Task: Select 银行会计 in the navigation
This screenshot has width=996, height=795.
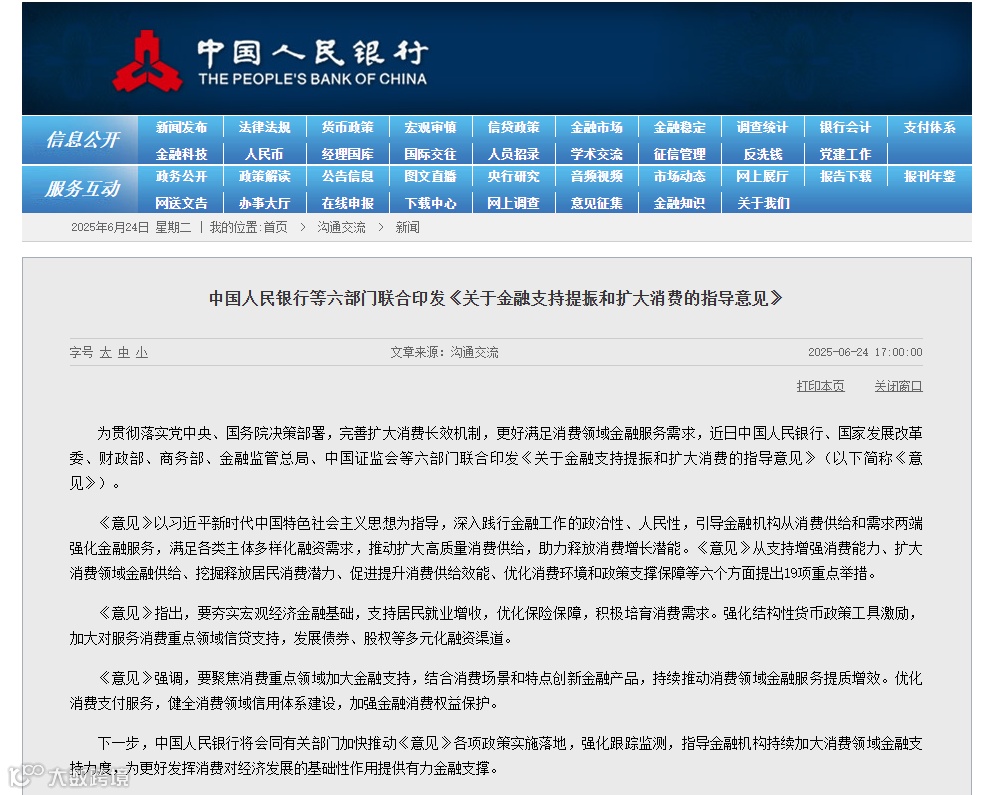Action: pyautogui.click(x=845, y=127)
